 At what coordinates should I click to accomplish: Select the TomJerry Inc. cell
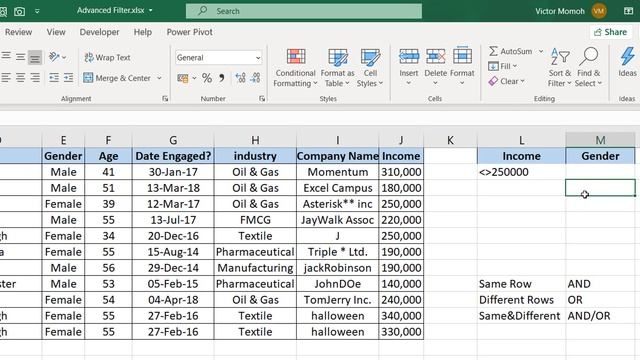338,300
